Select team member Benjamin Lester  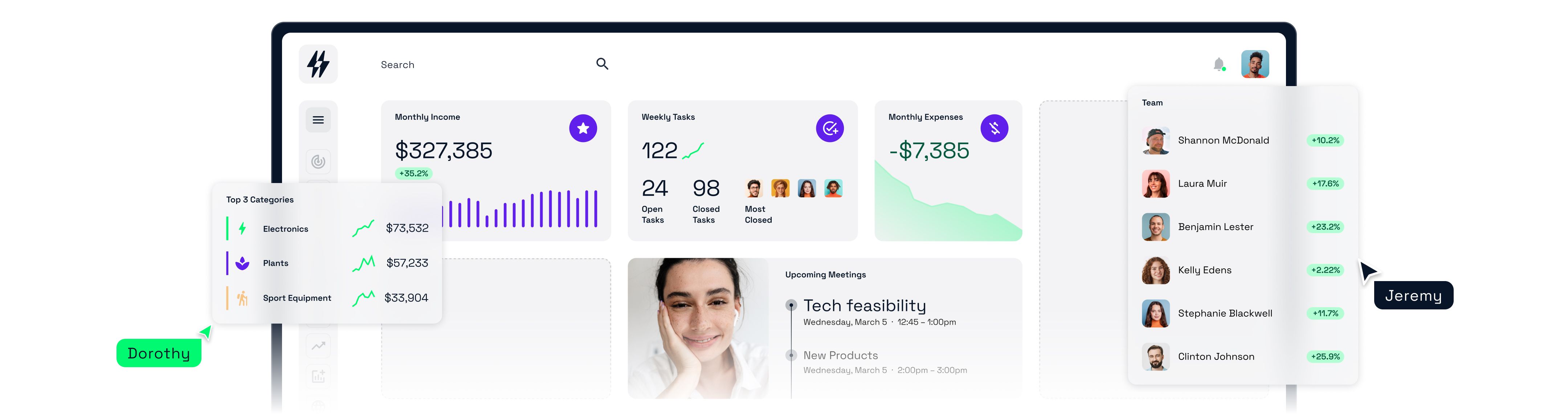(1216, 227)
